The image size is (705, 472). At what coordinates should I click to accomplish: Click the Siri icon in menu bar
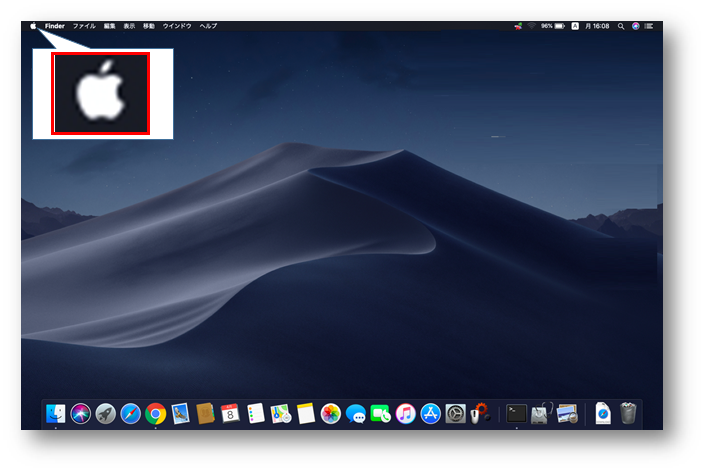click(636, 26)
